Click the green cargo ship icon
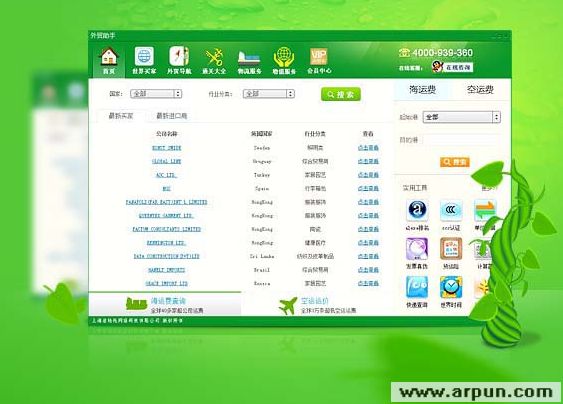 pos(136,304)
